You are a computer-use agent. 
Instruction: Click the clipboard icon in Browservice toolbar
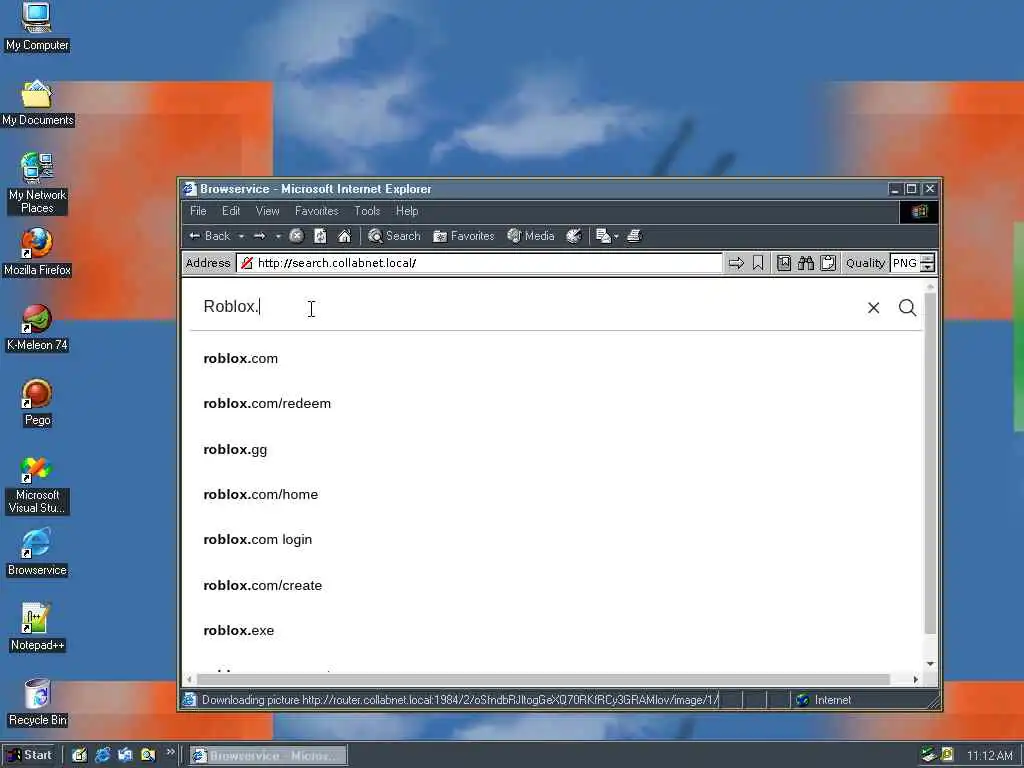[x=828, y=263]
